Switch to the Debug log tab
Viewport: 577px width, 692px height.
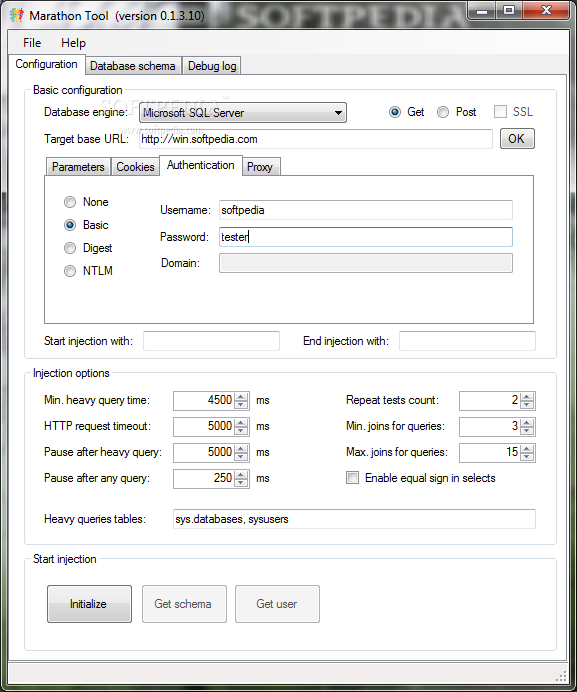pos(212,66)
